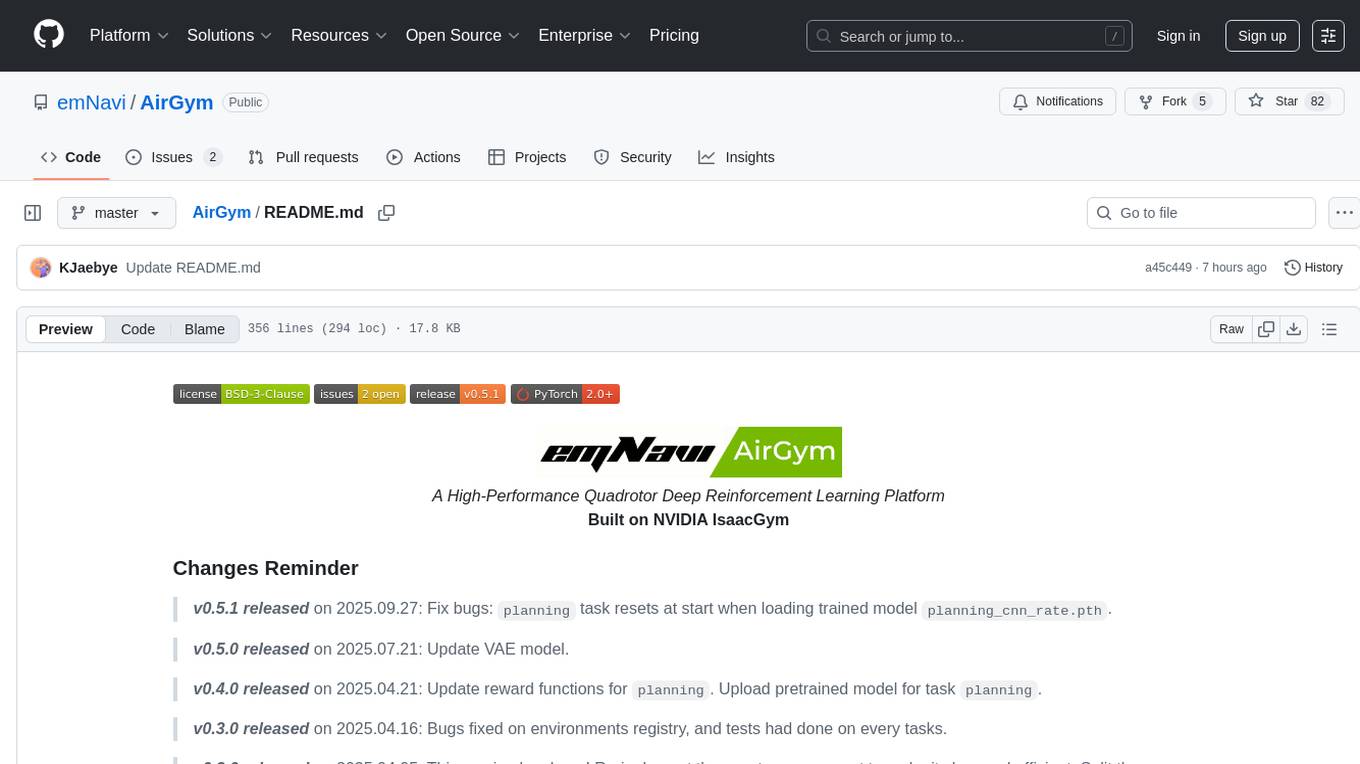Open the more file actions menu
1360x764 pixels.
click(x=1345, y=213)
